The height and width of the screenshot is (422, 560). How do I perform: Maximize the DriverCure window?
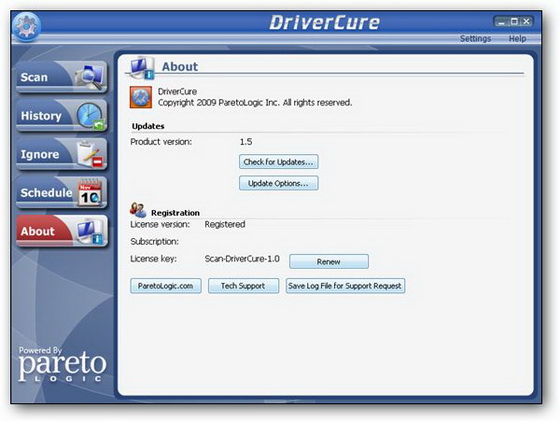click(514, 22)
